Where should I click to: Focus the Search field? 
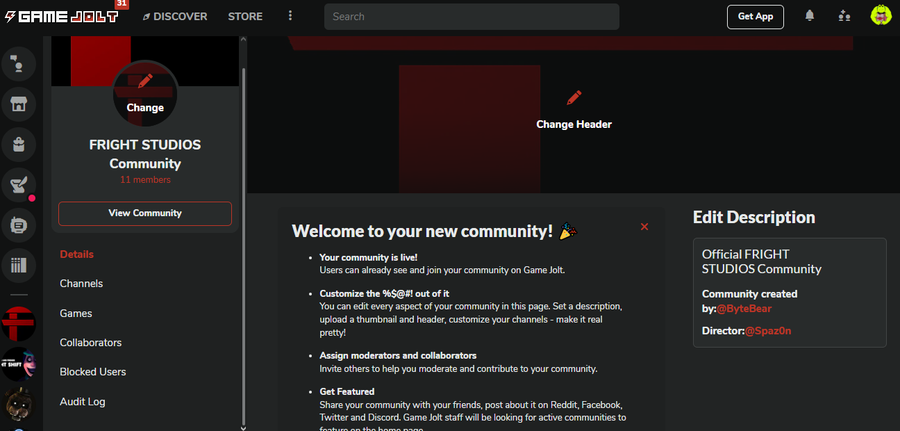[471, 17]
